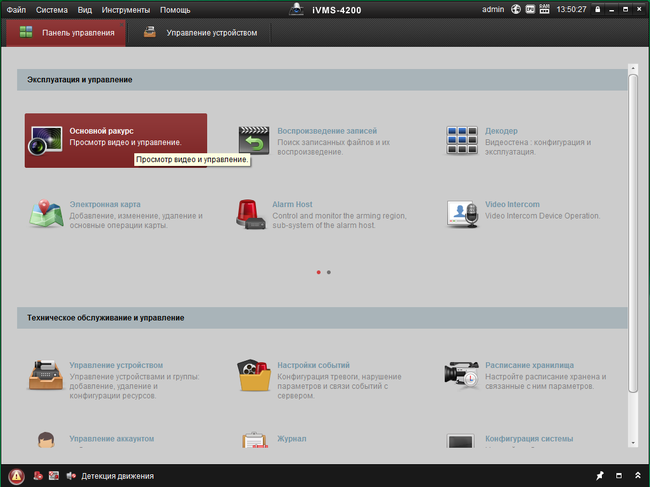Click the CPU usage icon in title bar
The image size is (650, 487).
point(530,9)
